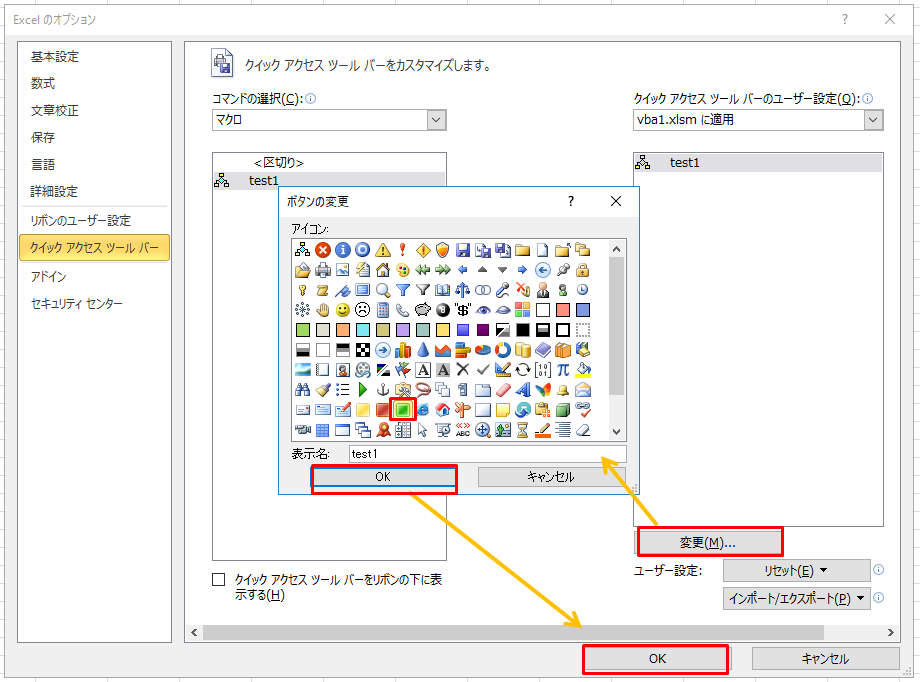Select the orange square swatch icon

pyautogui.click(x=343, y=330)
